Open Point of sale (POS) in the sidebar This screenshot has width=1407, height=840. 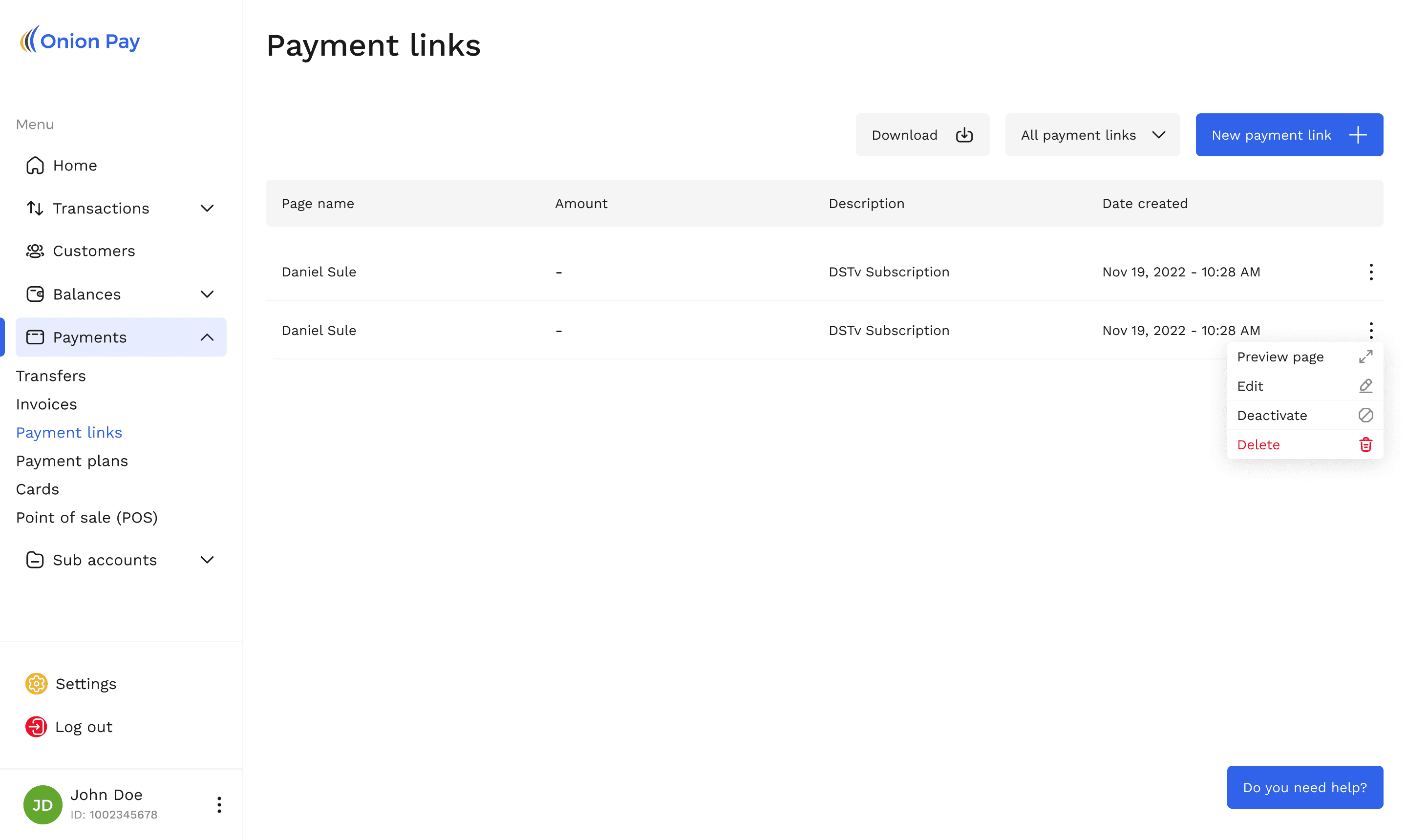pos(86,517)
